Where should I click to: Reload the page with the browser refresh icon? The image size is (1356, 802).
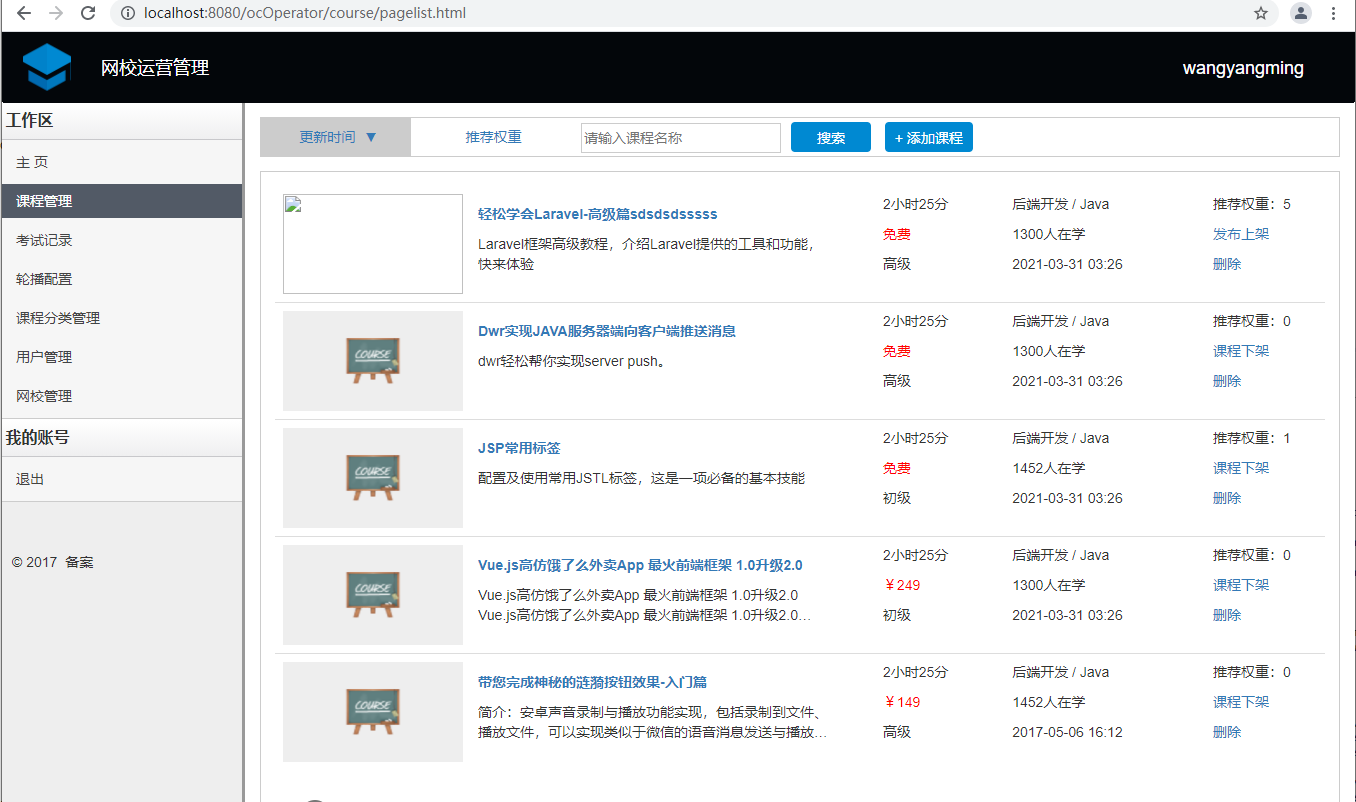point(88,14)
